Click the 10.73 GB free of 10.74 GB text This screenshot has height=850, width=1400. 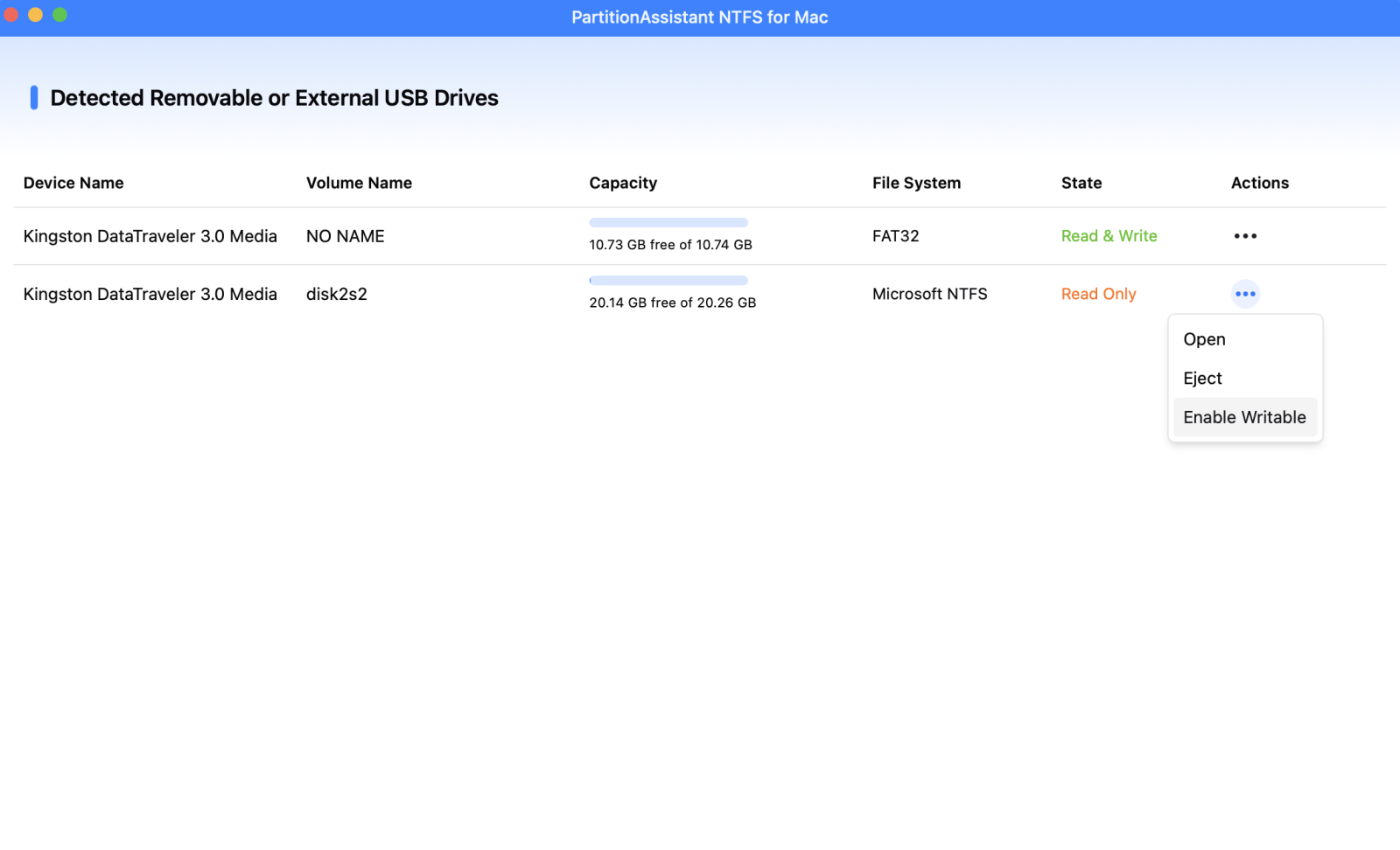tap(671, 245)
